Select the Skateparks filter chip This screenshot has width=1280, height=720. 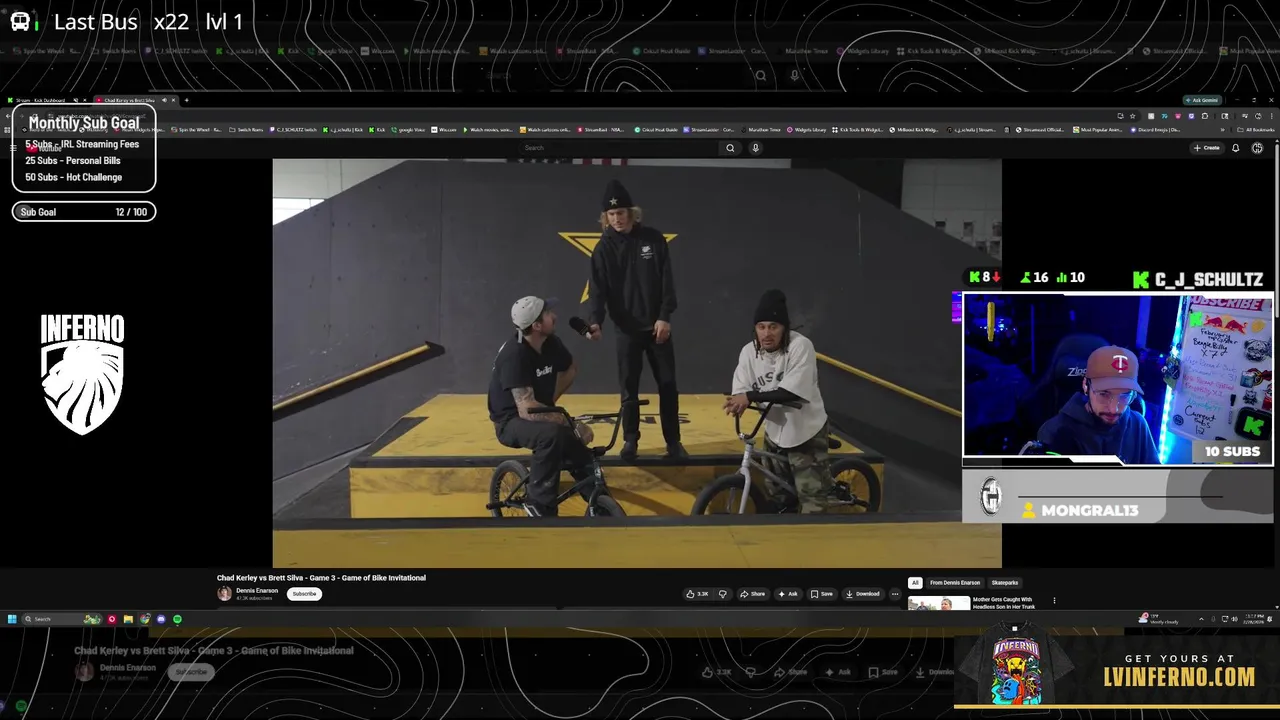point(1005,583)
